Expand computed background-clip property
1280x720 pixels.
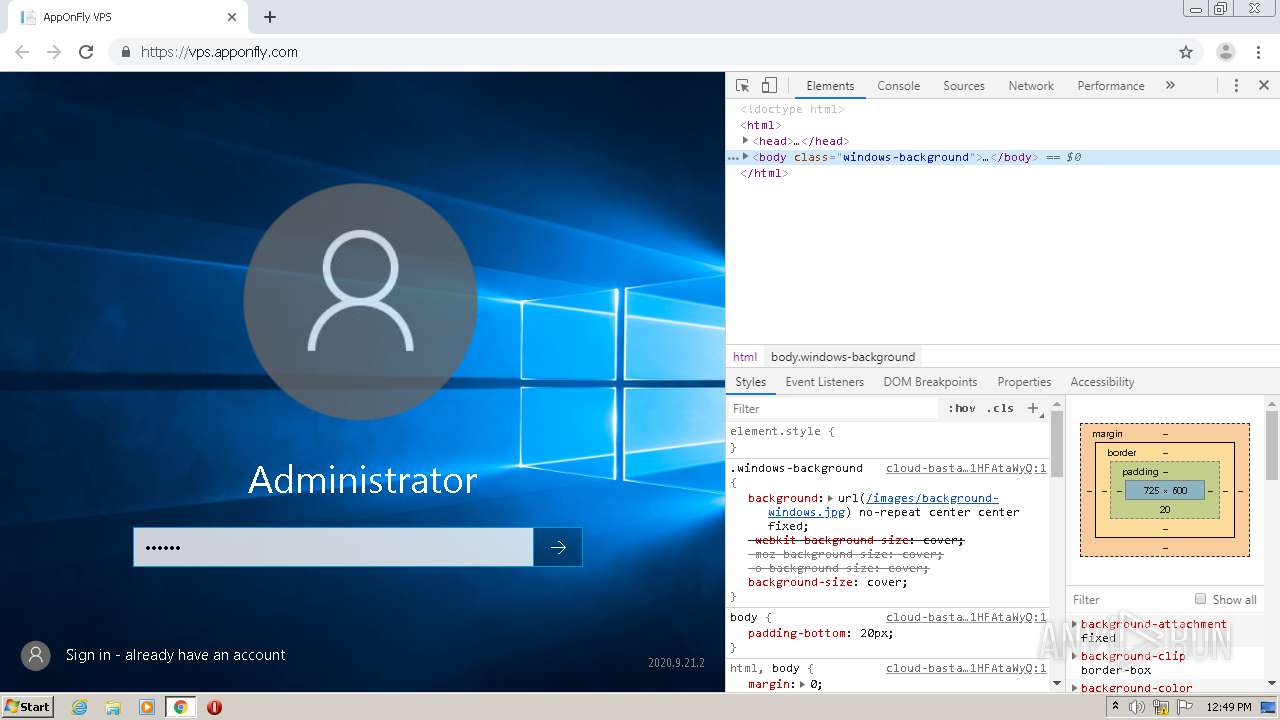1075,656
